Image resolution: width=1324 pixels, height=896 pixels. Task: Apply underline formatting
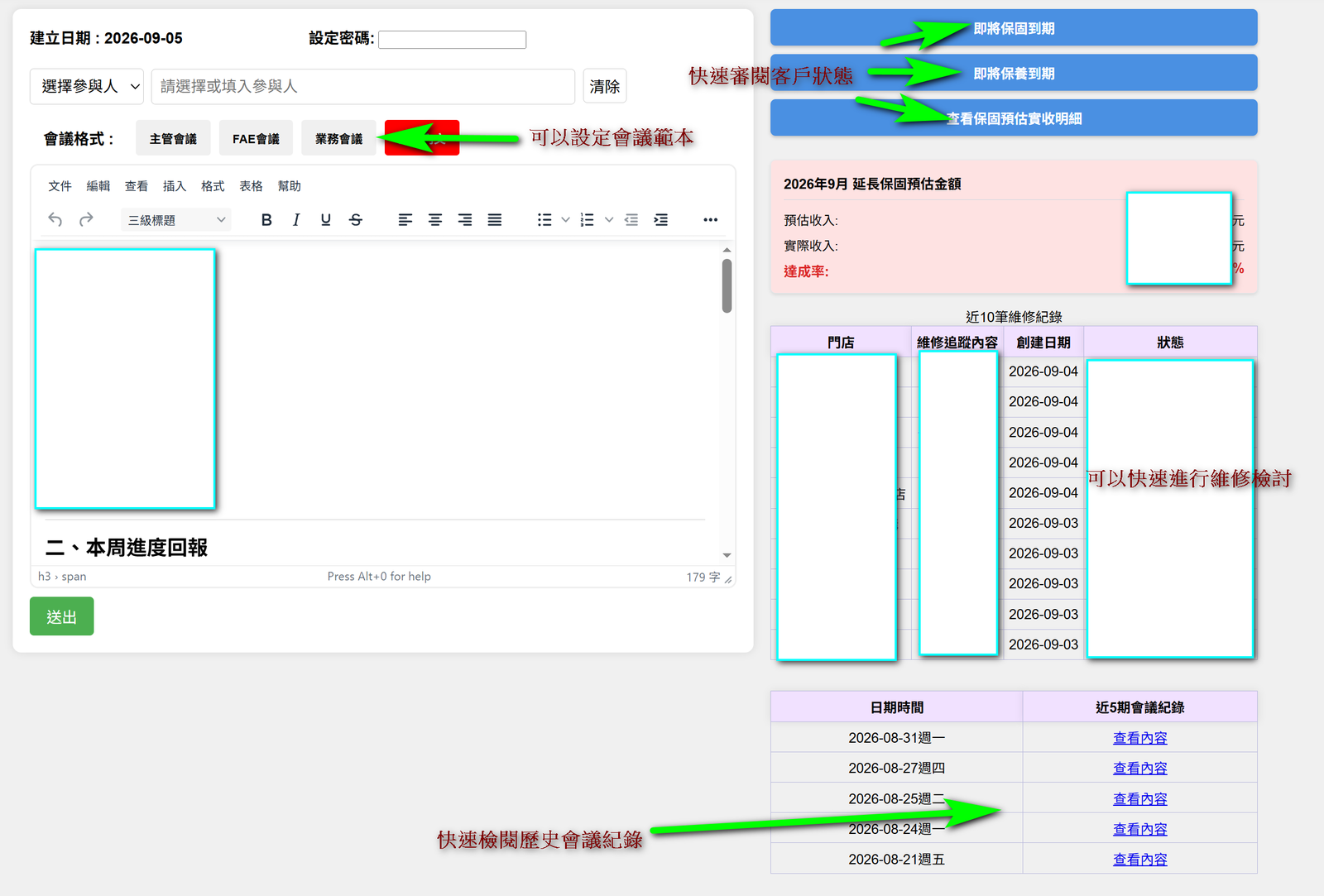click(x=326, y=219)
